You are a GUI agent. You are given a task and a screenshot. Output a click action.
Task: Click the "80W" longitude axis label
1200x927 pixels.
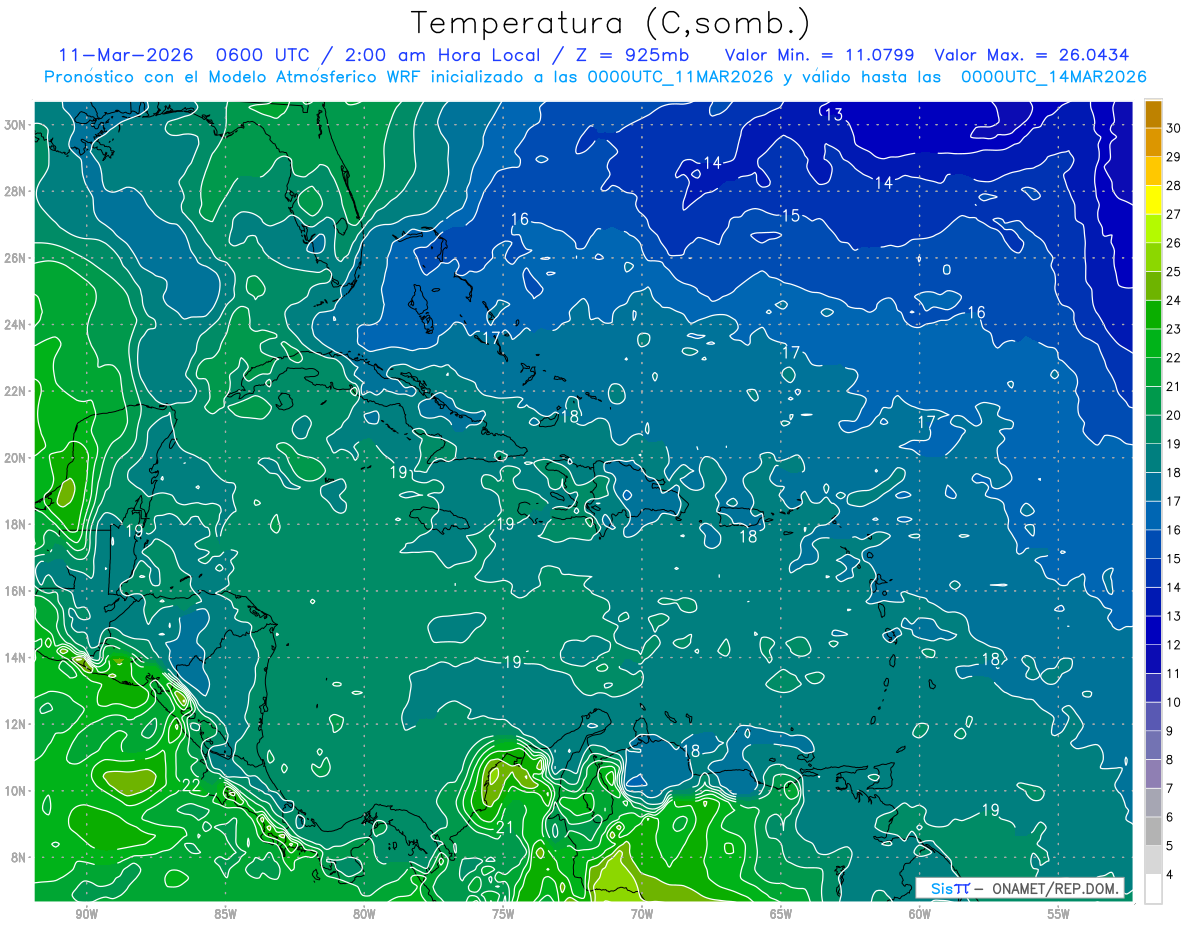pos(364,914)
